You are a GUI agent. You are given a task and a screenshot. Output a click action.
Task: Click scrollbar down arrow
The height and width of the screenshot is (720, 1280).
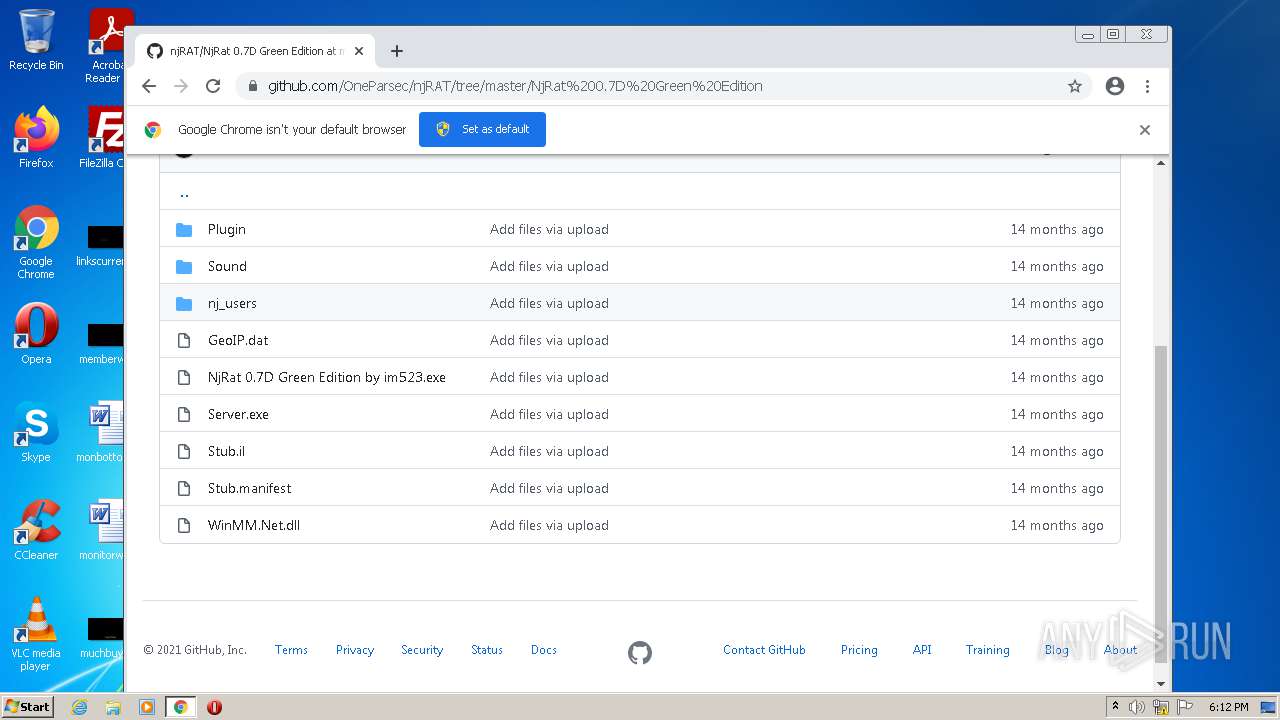(x=1161, y=684)
